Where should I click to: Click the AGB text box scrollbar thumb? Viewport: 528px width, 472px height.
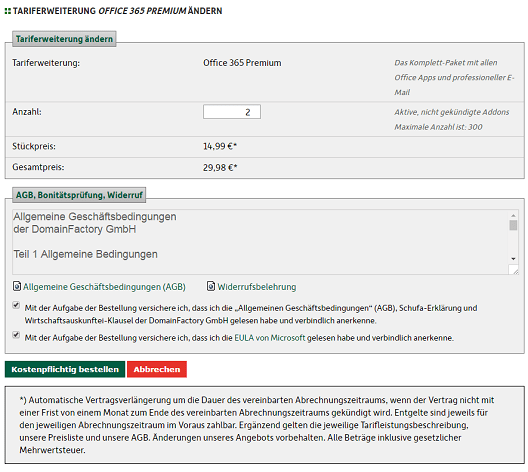pos(513,225)
